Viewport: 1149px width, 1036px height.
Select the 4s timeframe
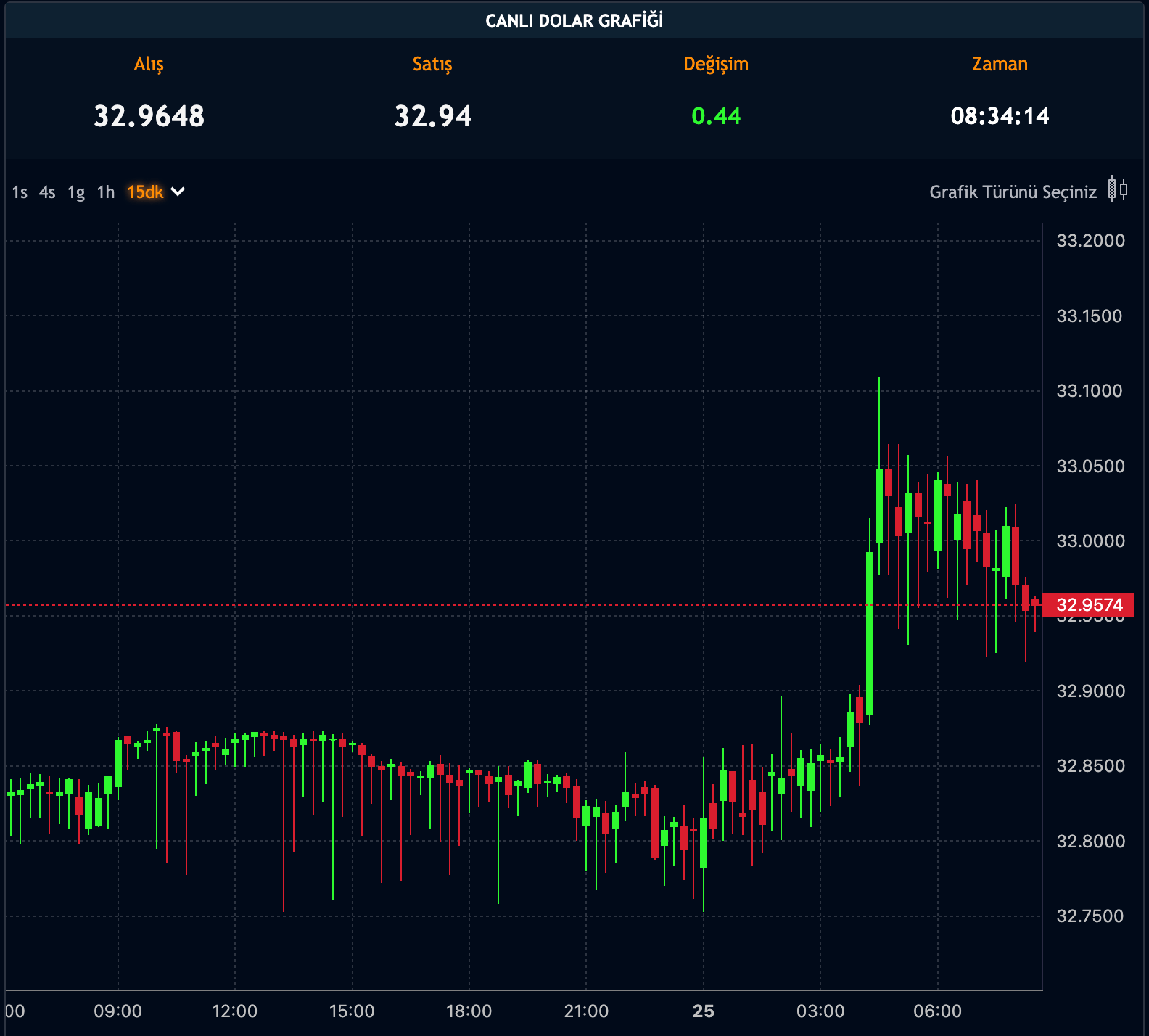tap(47, 192)
